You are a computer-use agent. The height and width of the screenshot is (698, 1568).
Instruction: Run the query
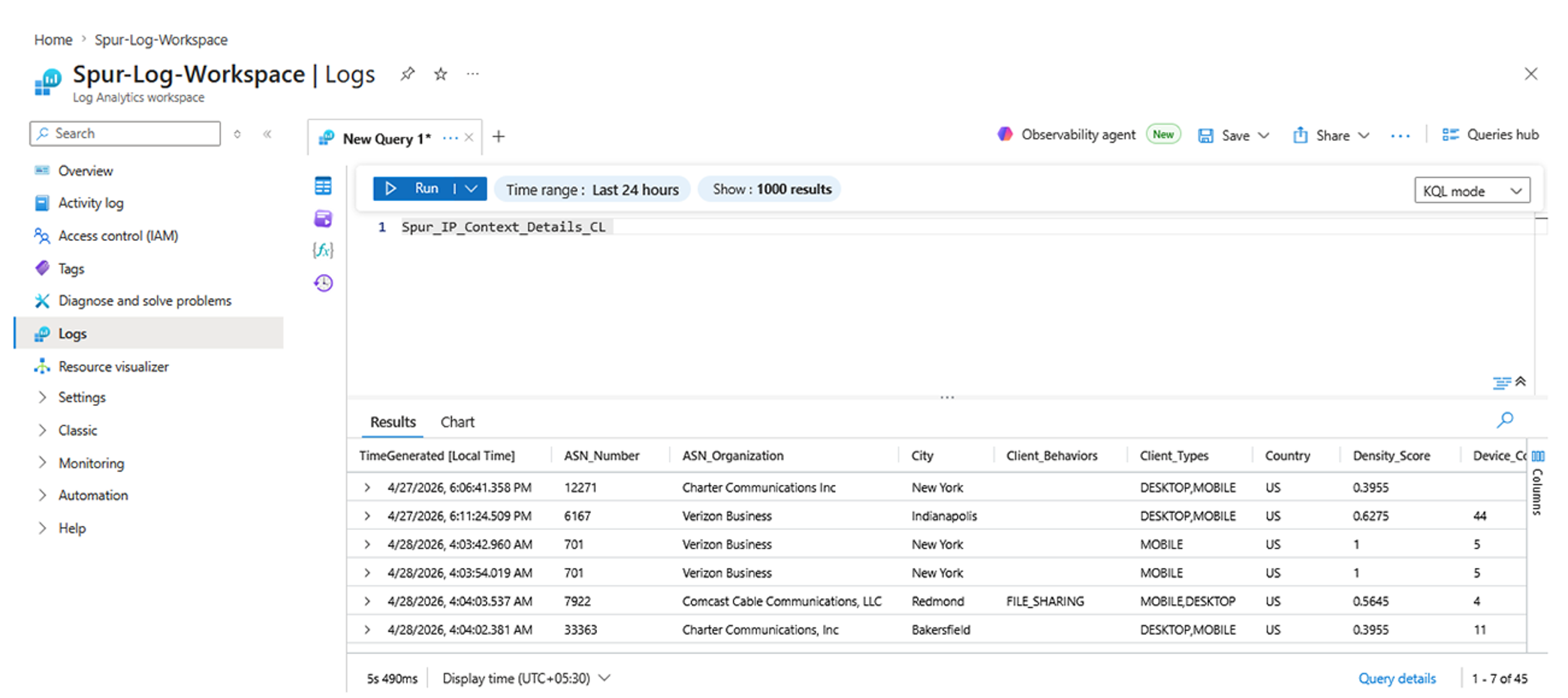(412, 188)
